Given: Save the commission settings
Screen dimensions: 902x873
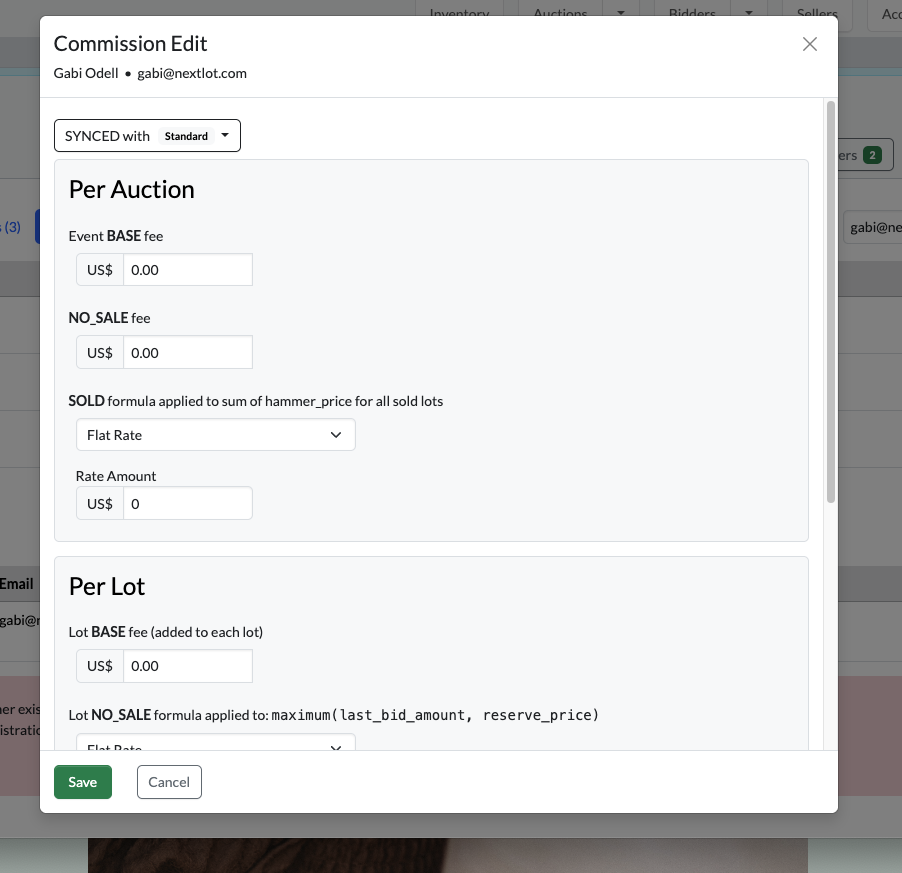Looking at the screenshot, I should [x=83, y=782].
